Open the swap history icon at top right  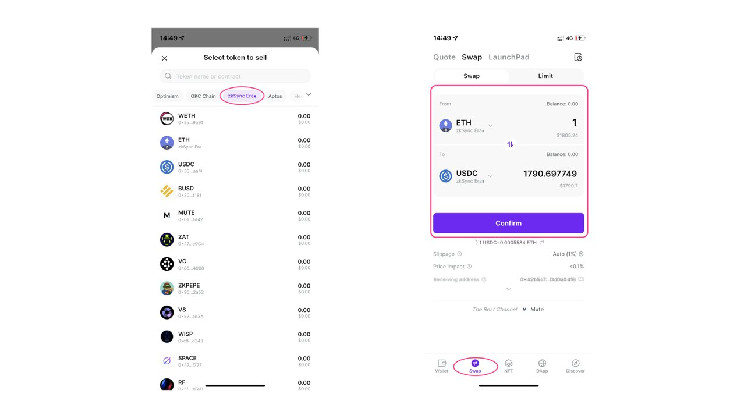[x=578, y=57]
